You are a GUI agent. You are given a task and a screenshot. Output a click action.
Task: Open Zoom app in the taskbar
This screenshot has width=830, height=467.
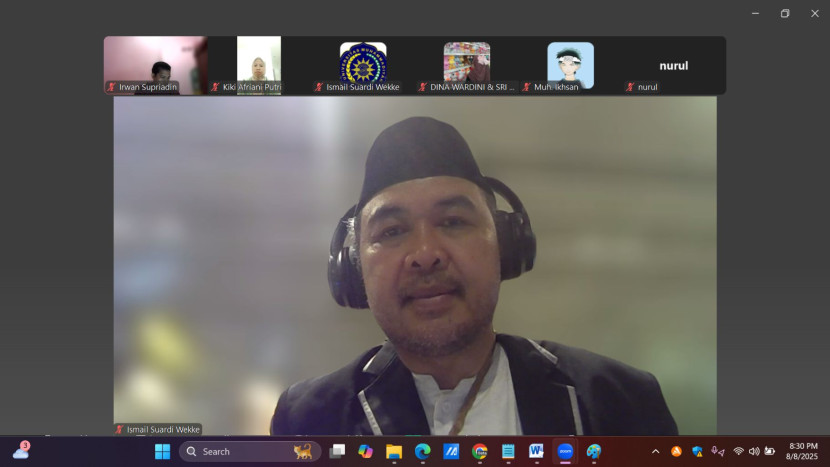[x=565, y=451]
